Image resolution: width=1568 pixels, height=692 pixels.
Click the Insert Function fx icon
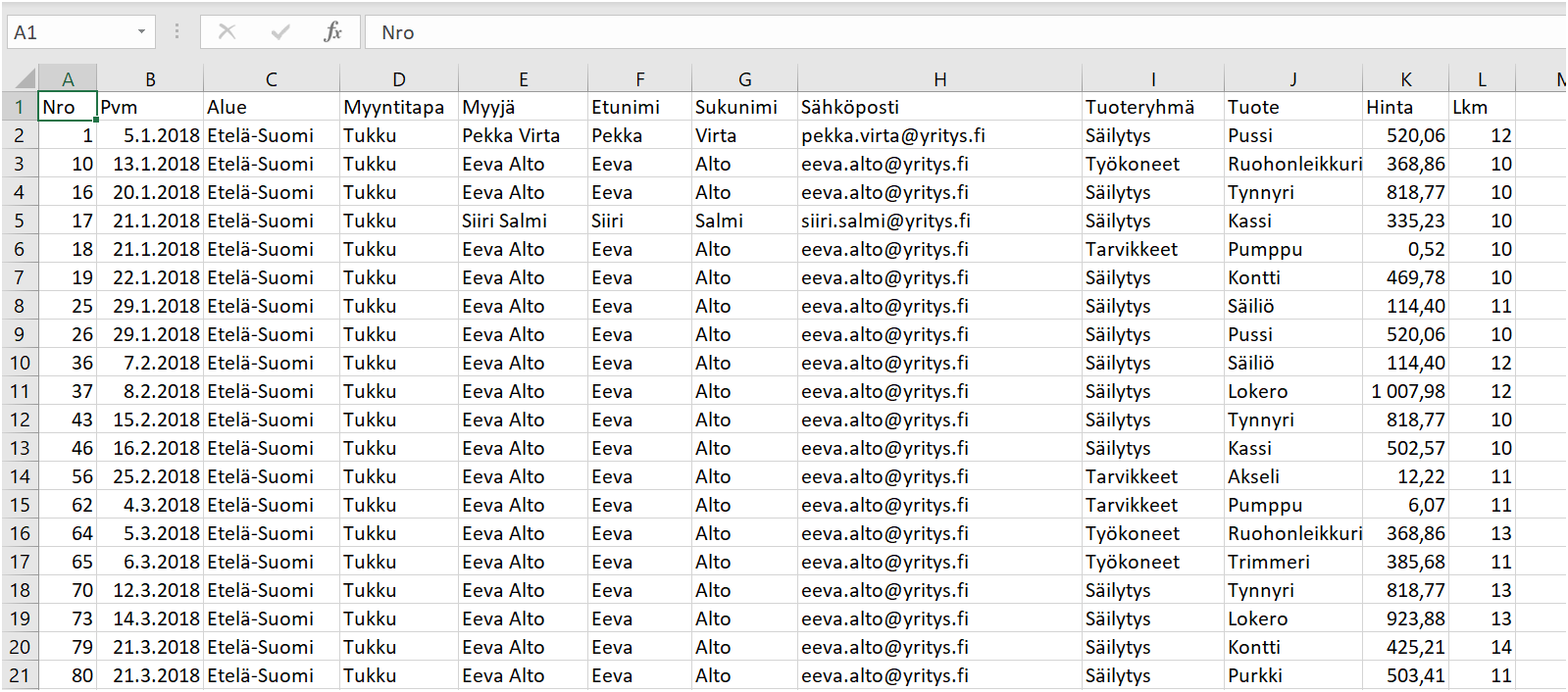(333, 32)
